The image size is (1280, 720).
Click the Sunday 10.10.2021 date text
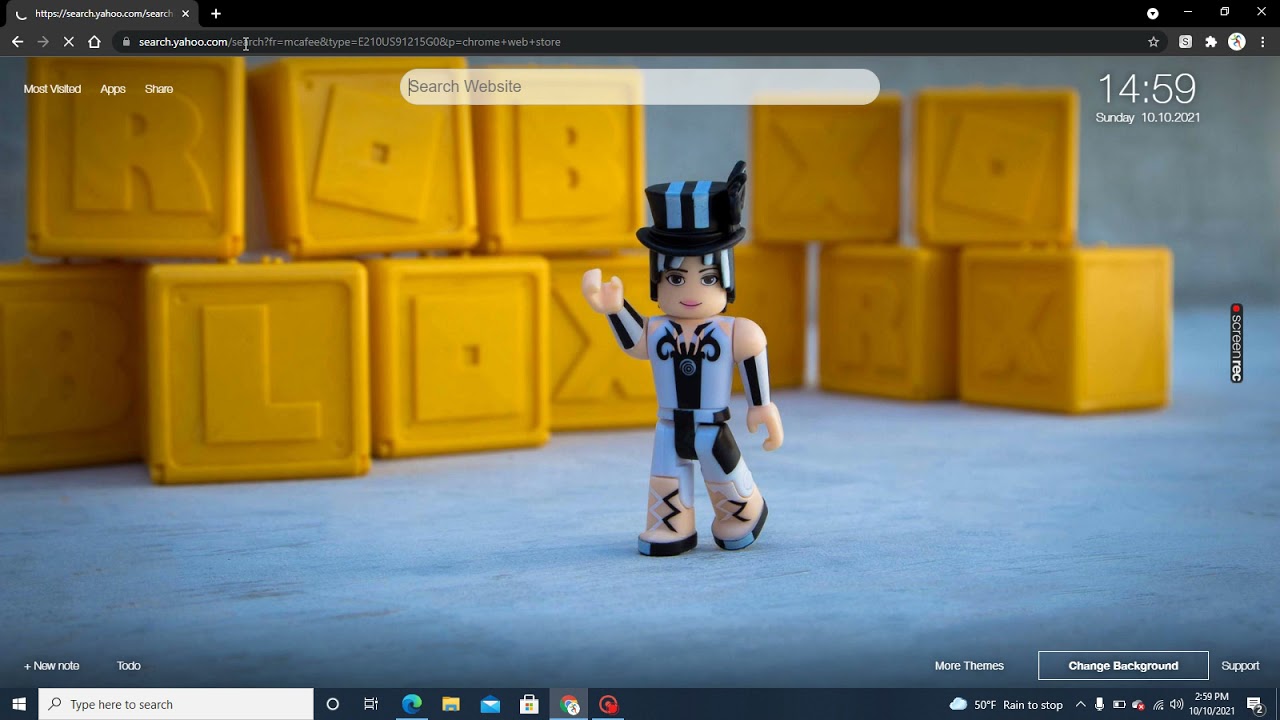[x=1147, y=117]
